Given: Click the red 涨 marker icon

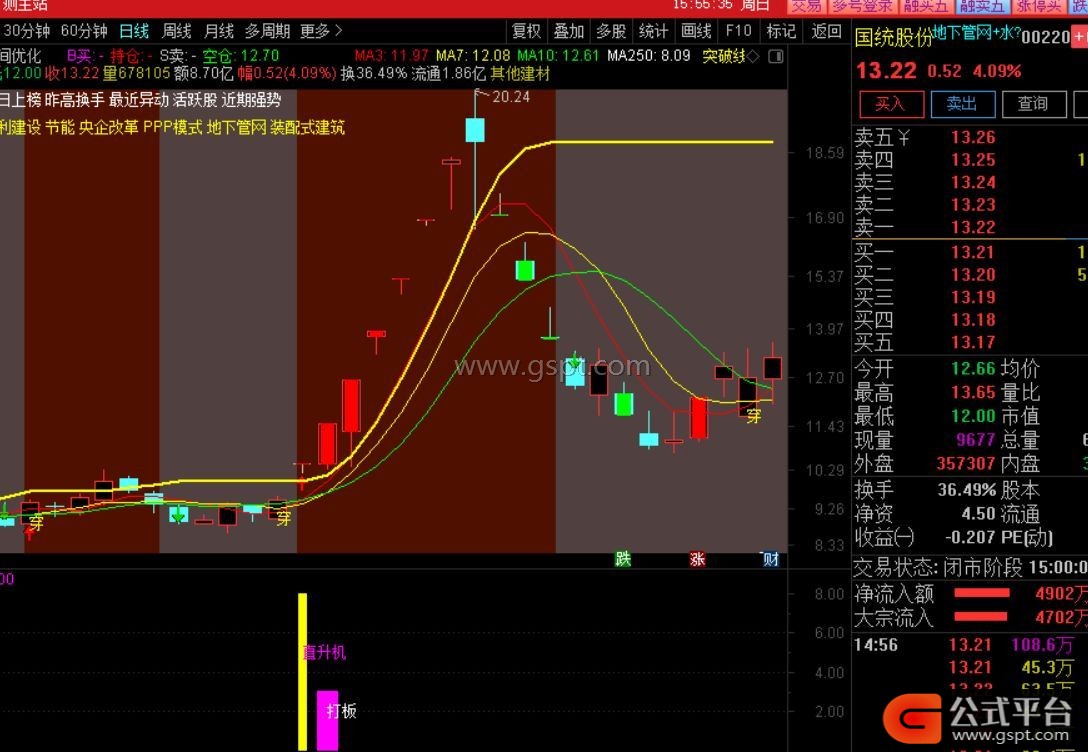Looking at the screenshot, I should point(697,559).
